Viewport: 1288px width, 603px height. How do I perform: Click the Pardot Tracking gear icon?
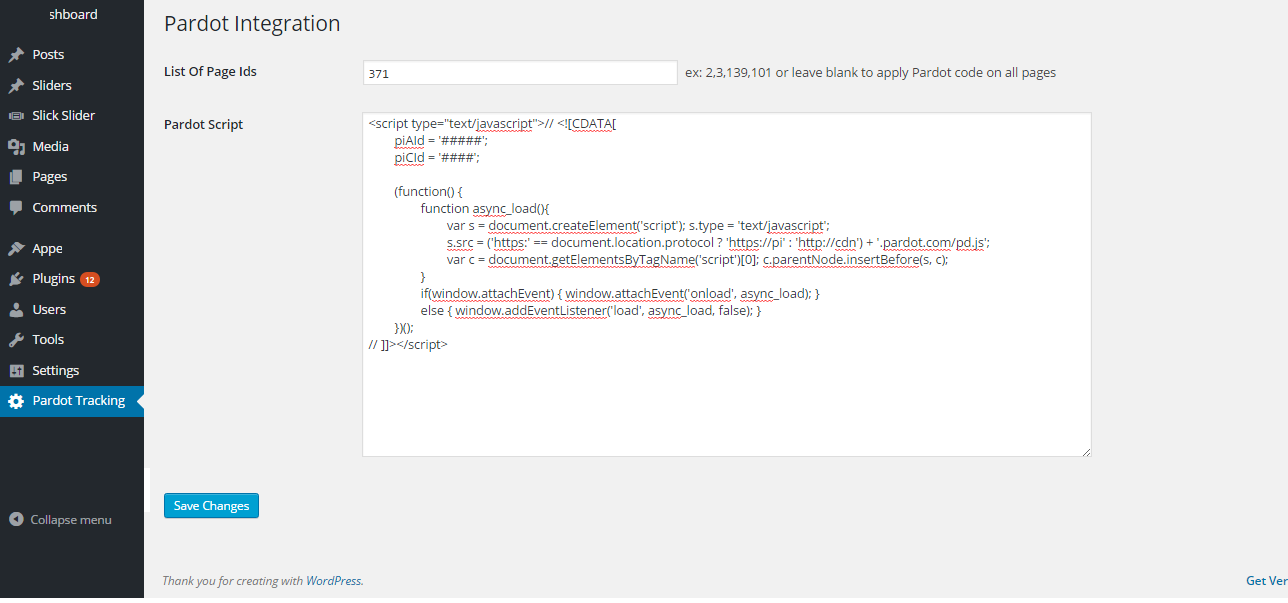pyautogui.click(x=16, y=401)
